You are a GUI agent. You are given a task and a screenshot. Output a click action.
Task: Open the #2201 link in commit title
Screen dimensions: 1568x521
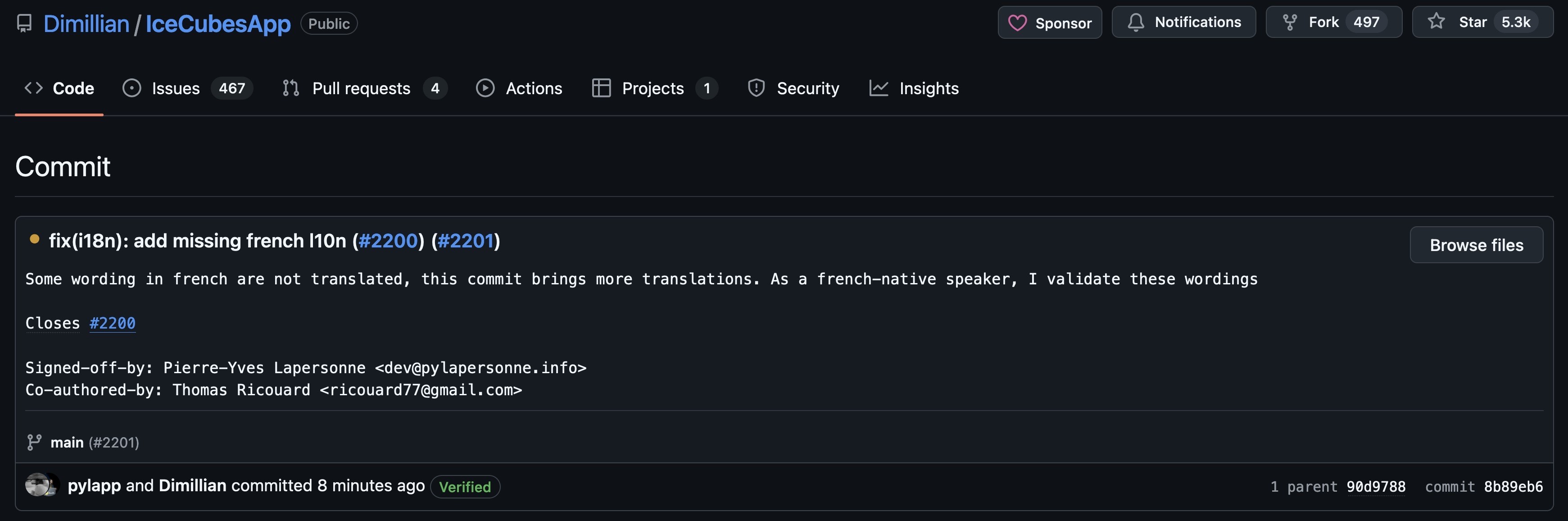pyautogui.click(x=465, y=241)
